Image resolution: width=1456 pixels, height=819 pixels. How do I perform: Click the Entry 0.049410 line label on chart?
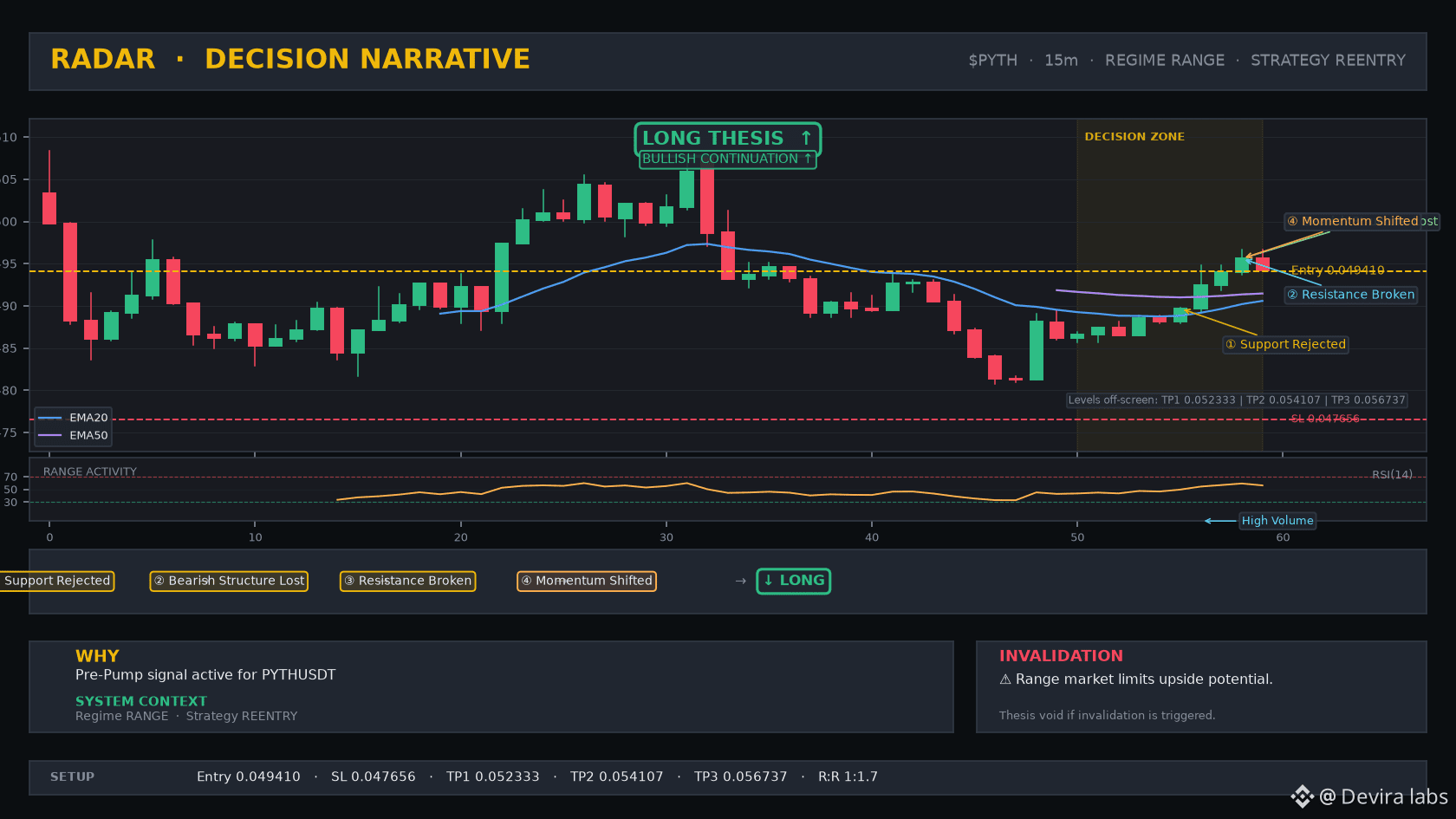[1337, 270]
